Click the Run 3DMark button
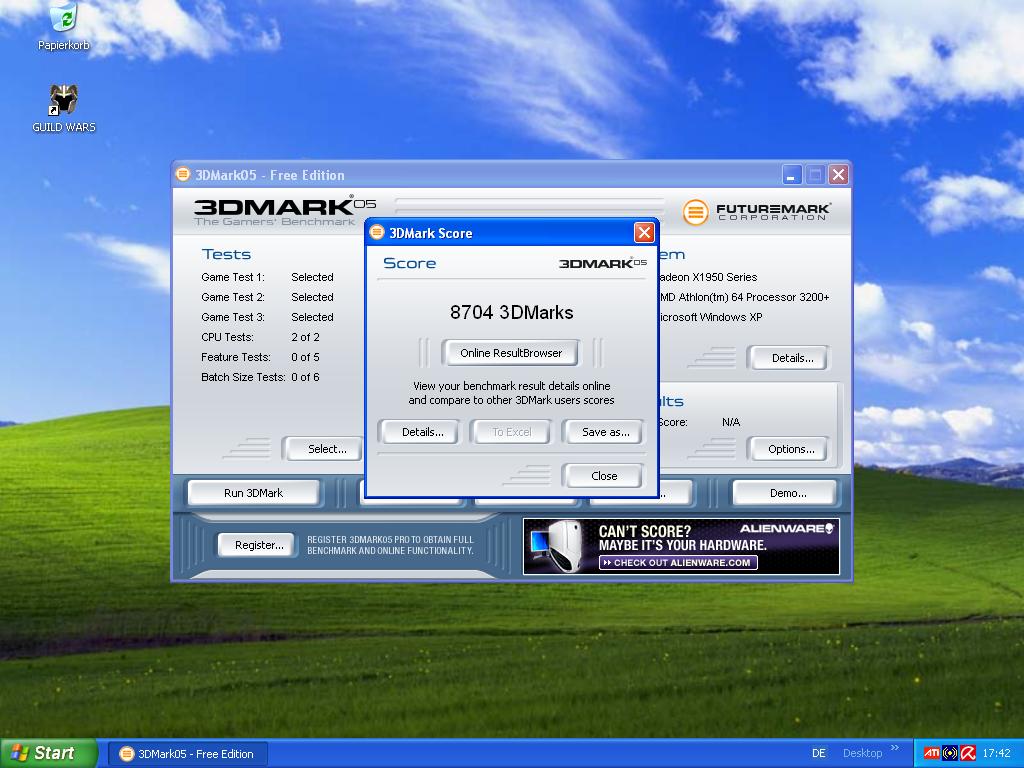Viewport: 1024px width, 768px height. click(253, 493)
